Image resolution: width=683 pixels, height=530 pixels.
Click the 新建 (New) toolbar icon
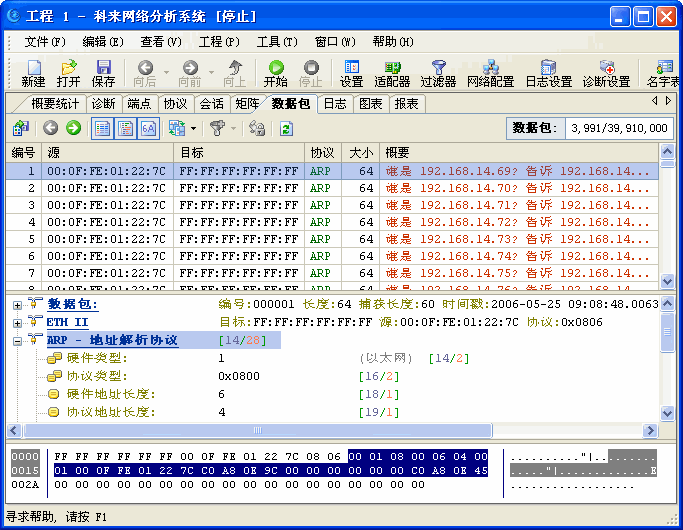34,73
